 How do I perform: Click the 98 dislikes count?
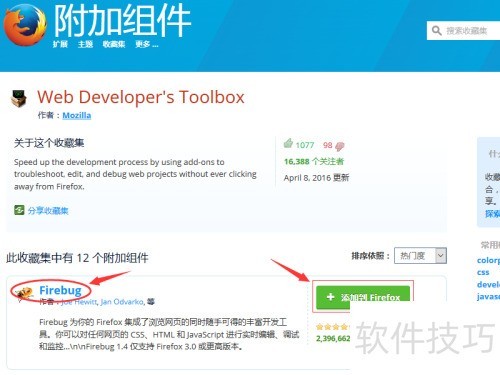point(328,145)
